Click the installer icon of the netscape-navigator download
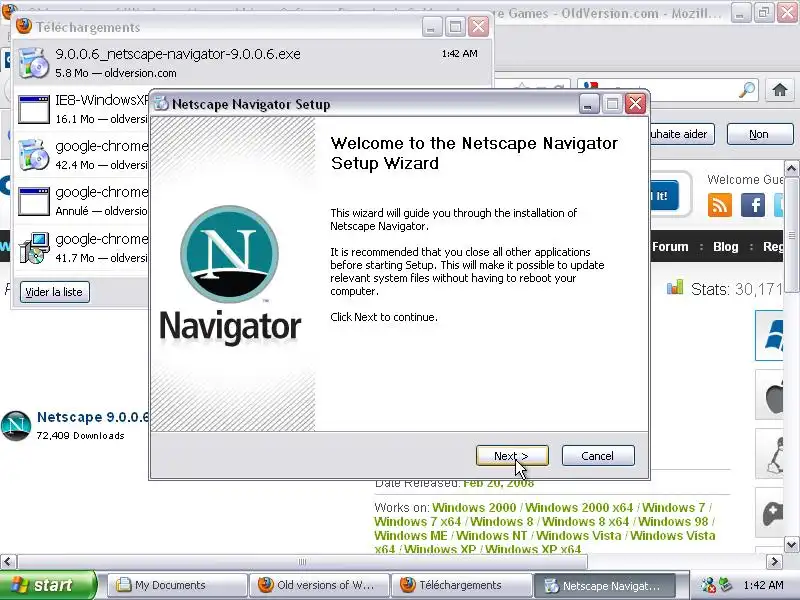800x600 pixels. [34, 63]
